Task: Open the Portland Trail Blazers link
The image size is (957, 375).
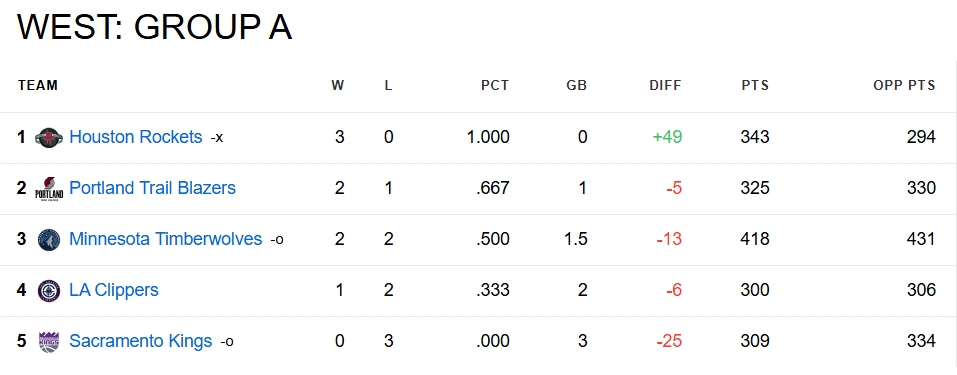Action: click(x=153, y=188)
